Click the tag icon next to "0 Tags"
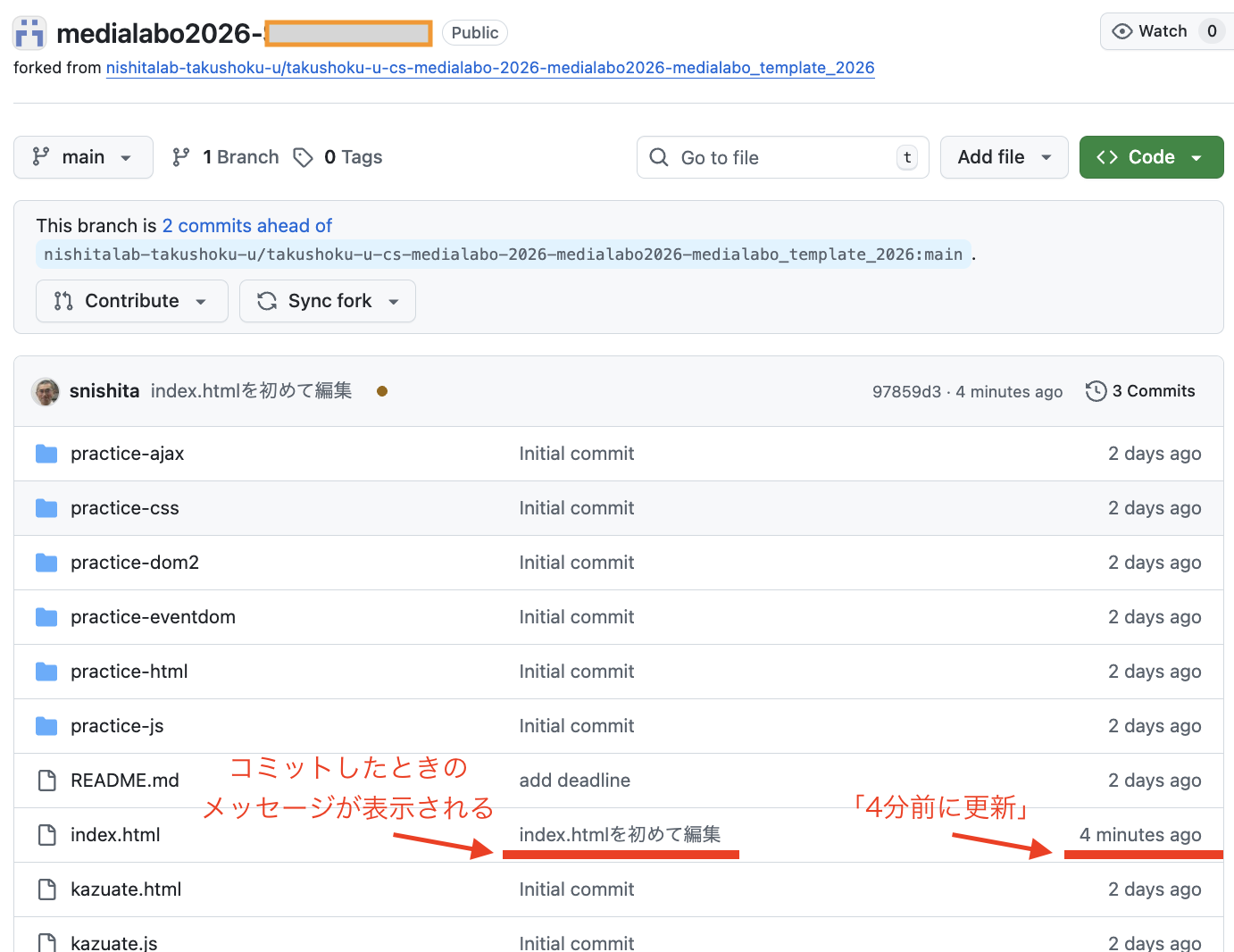 (301, 156)
